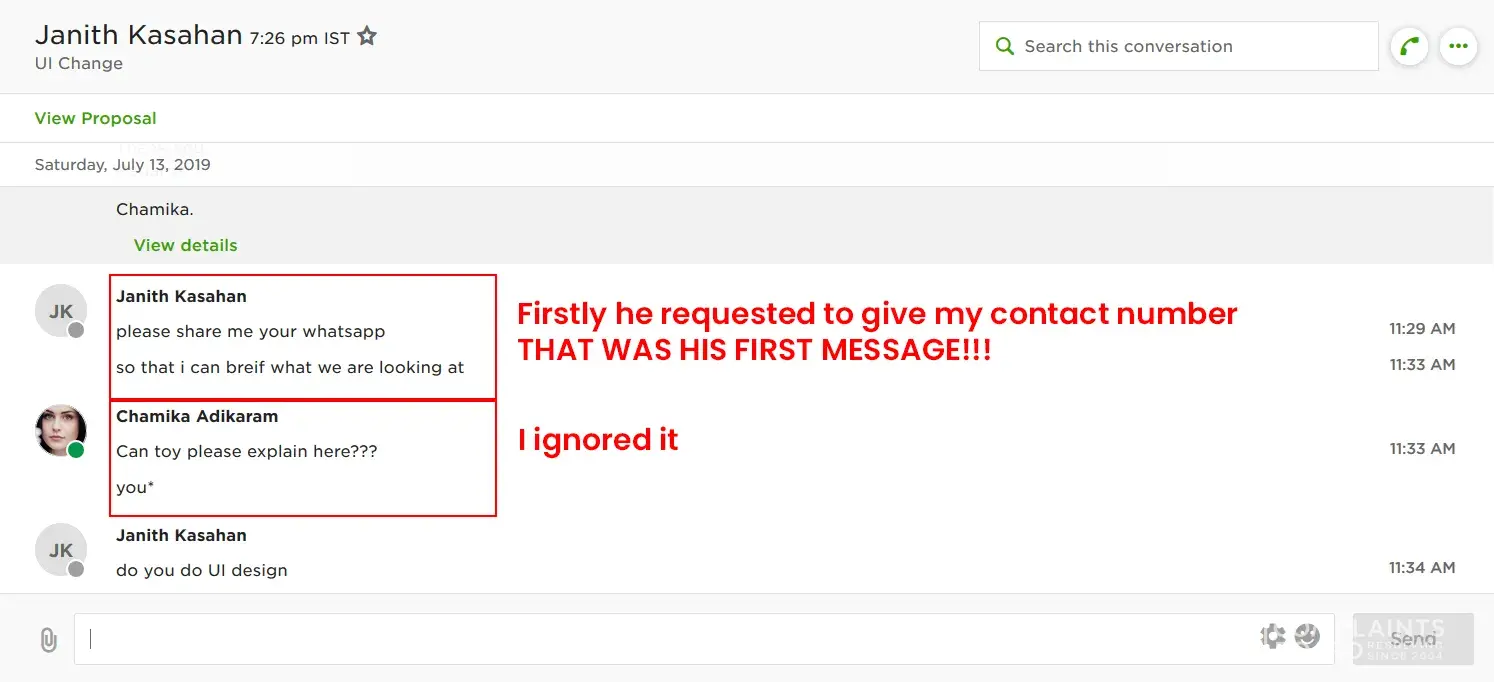Star the Janith Kasahan conversation
Viewport: 1494px width, 682px height.
point(367,37)
